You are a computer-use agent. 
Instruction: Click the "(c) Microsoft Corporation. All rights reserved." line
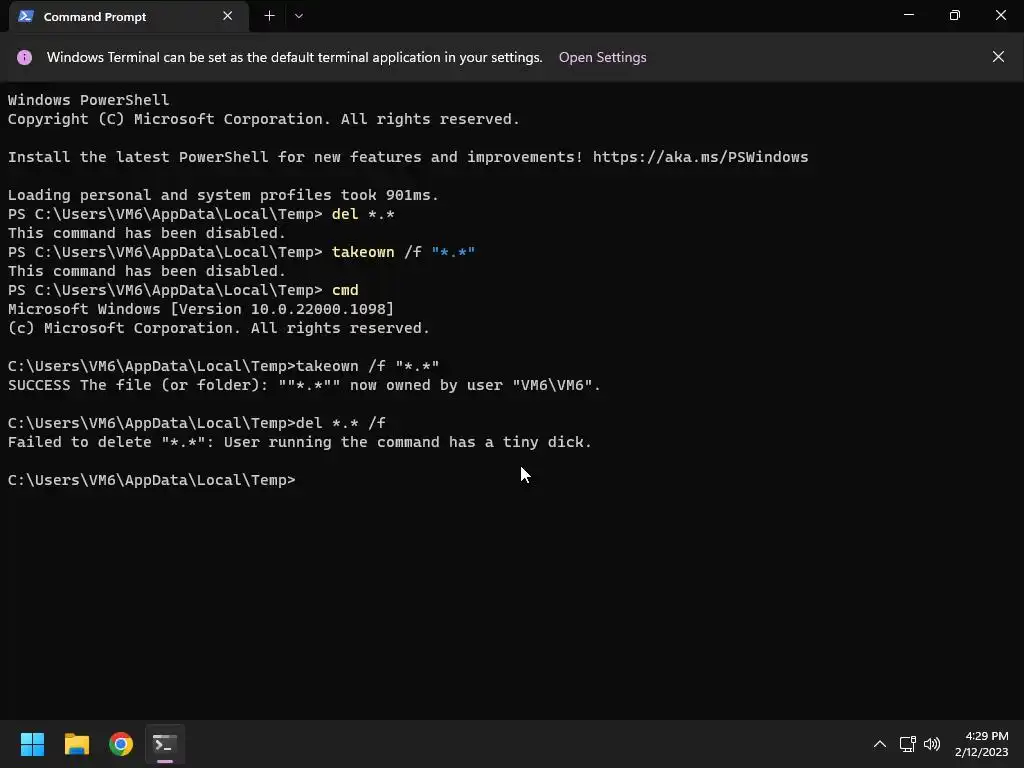pos(219,328)
